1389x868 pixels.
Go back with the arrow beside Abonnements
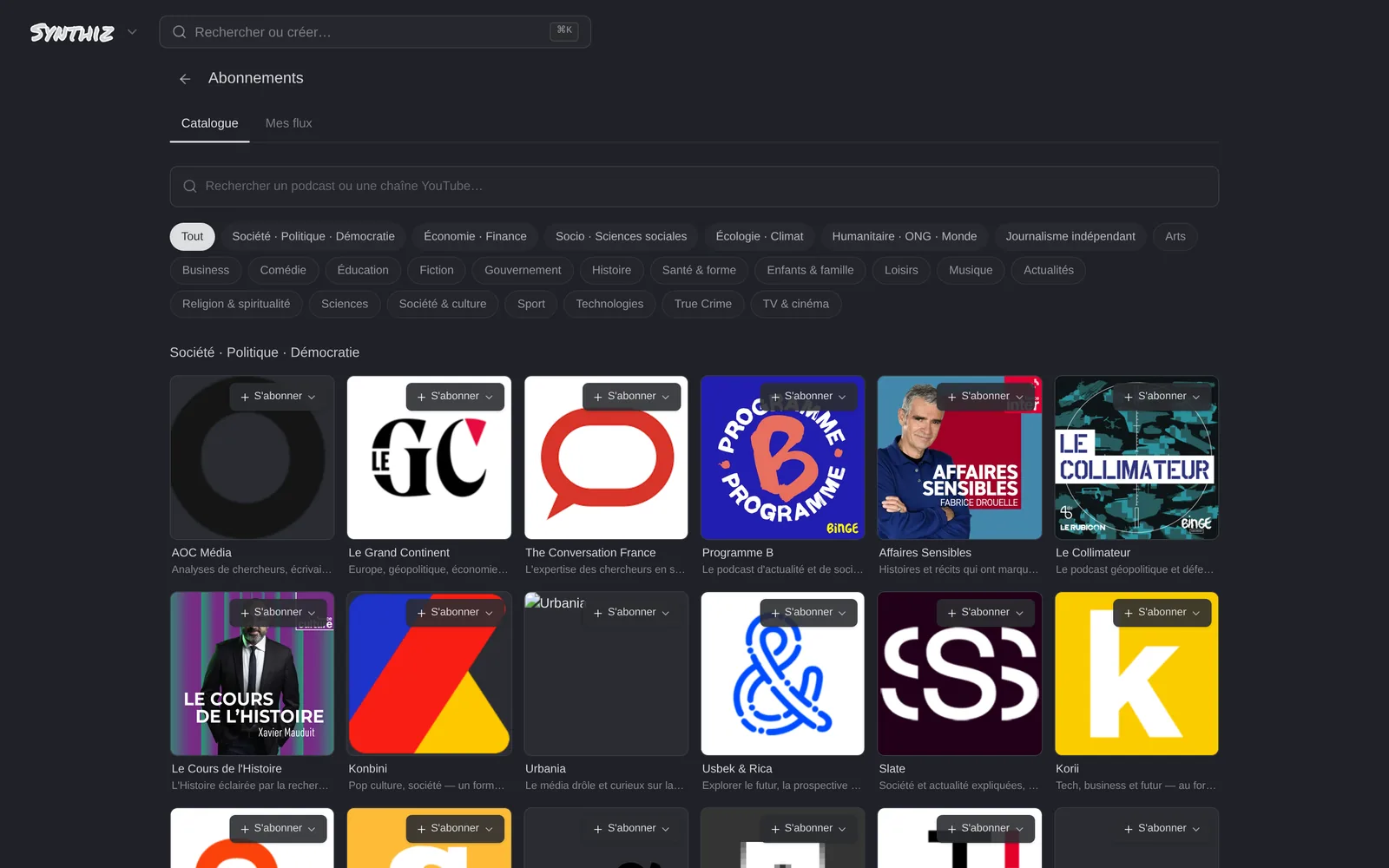click(x=185, y=79)
